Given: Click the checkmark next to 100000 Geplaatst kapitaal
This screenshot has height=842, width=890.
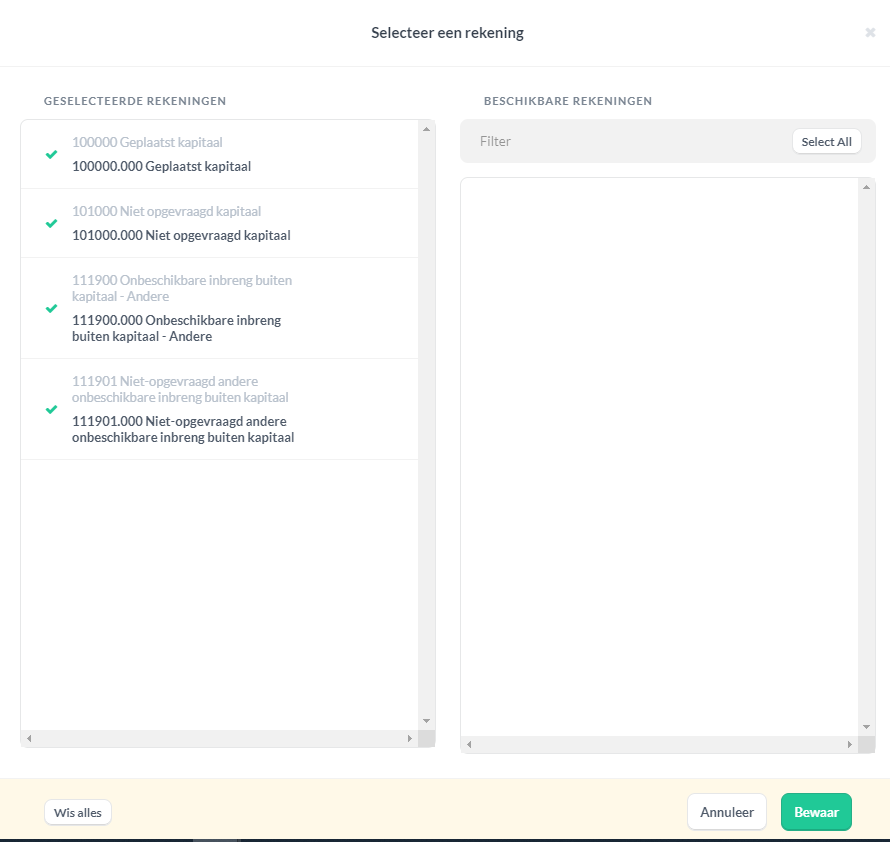Looking at the screenshot, I should (51, 154).
